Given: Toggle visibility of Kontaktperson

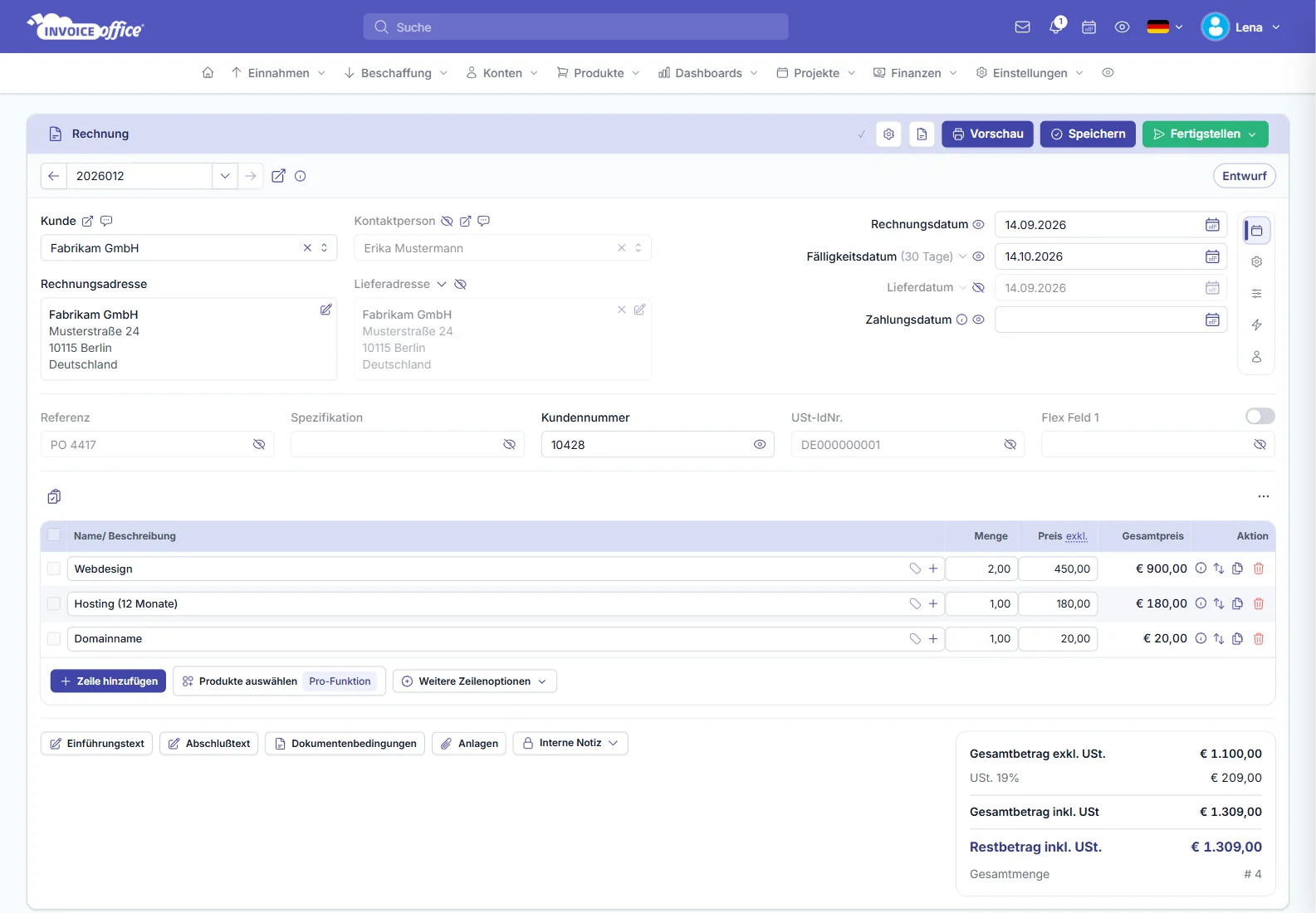Looking at the screenshot, I should pos(447,222).
